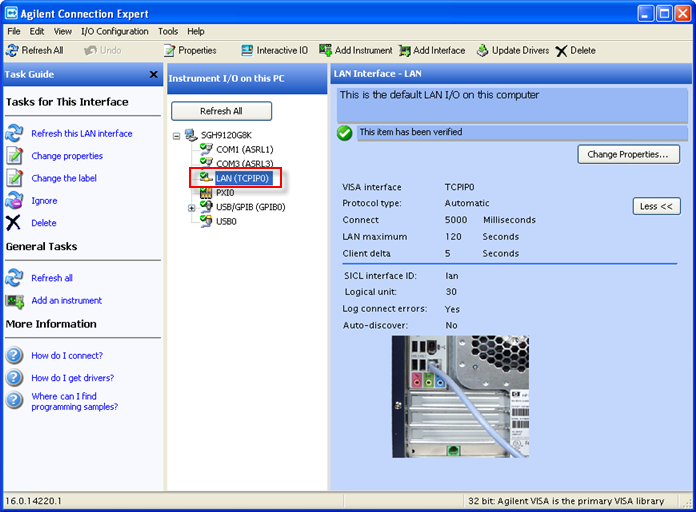Viewport: 696px width, 512px height.
Task: Open the Tools menu
Action: [168, 31]
